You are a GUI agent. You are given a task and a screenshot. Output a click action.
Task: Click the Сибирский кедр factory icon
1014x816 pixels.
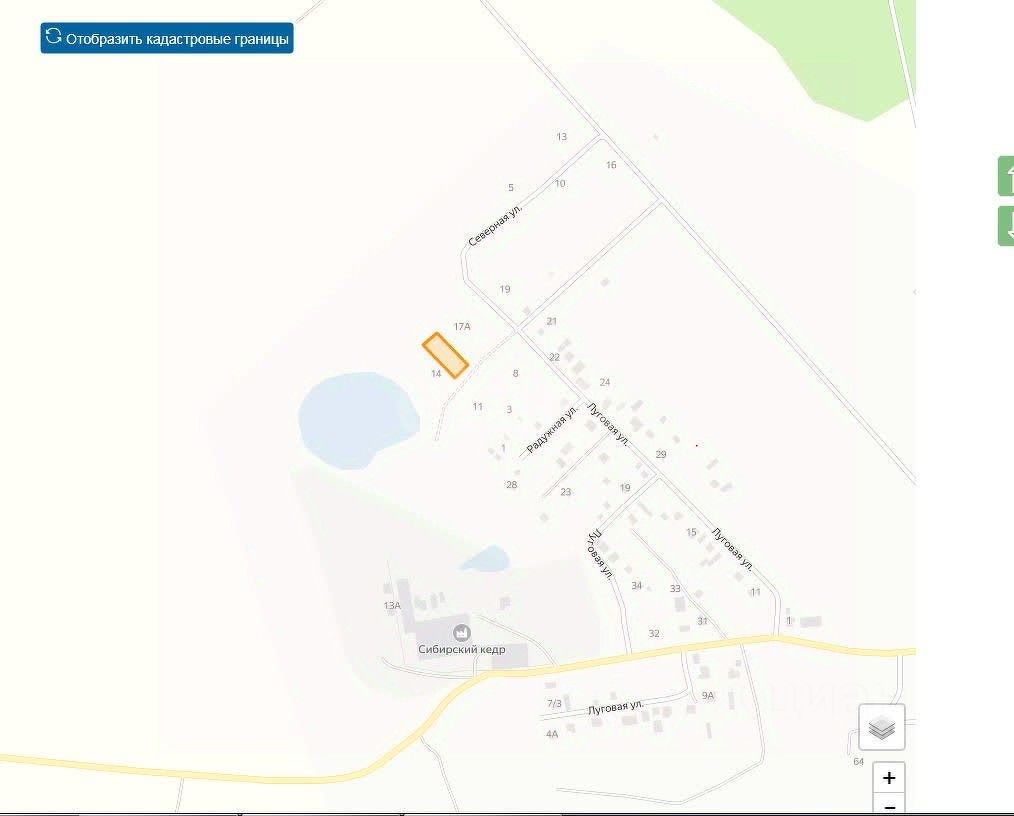coord(461,632)
